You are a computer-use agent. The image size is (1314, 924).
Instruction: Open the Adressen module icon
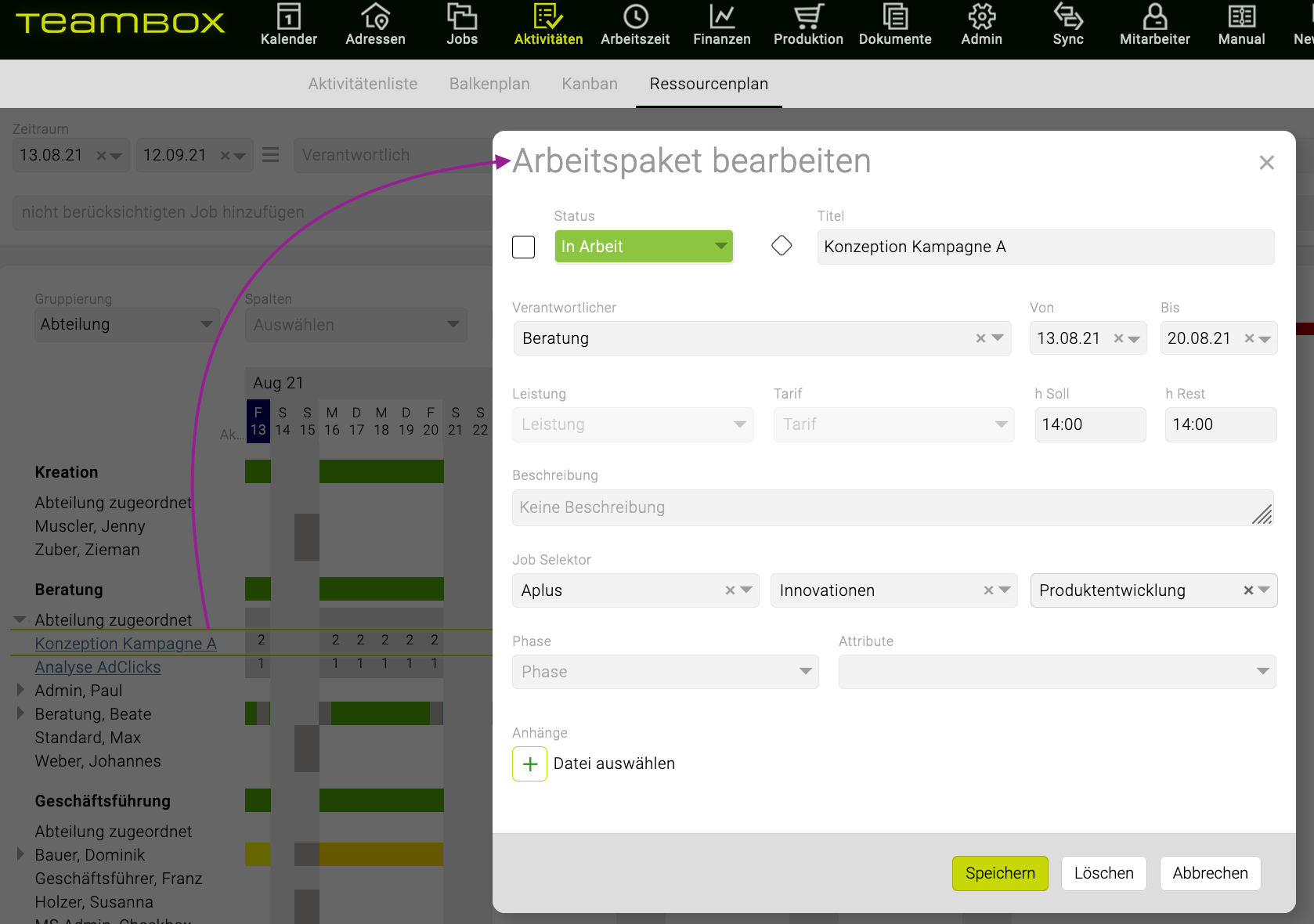tap(375, 17)
